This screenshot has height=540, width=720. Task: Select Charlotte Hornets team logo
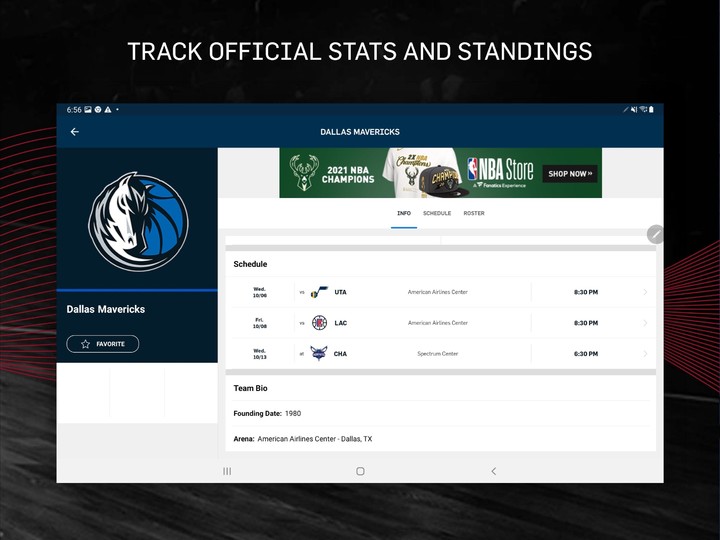tap(319, 354)
